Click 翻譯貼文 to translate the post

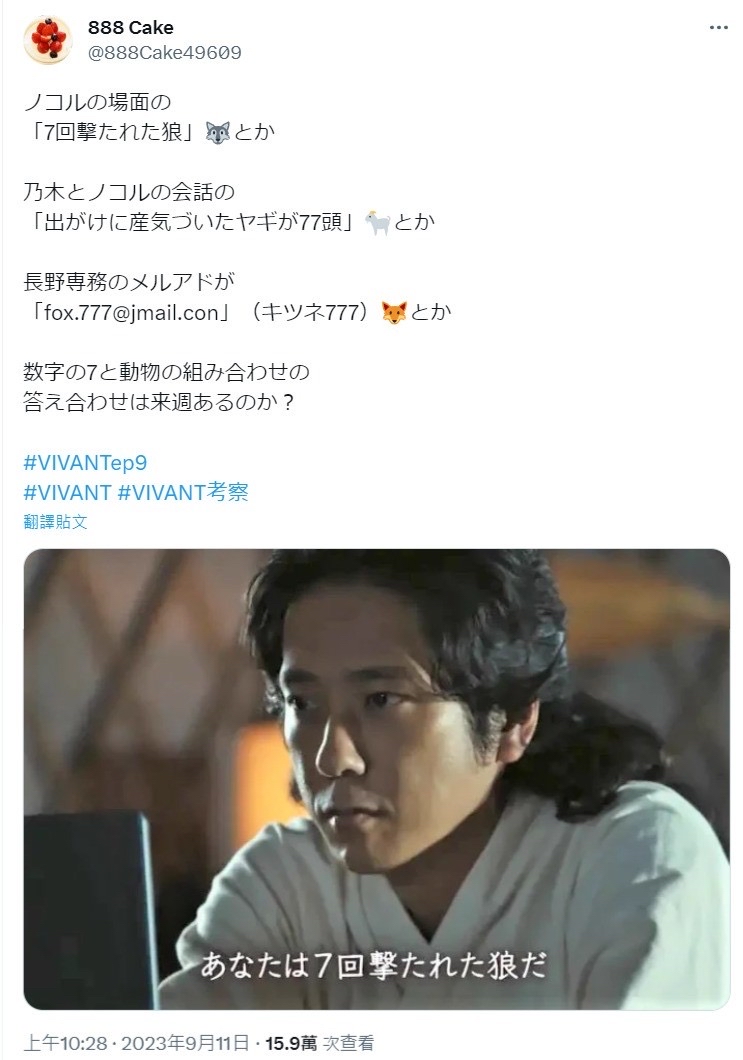[x=55, y=522]
